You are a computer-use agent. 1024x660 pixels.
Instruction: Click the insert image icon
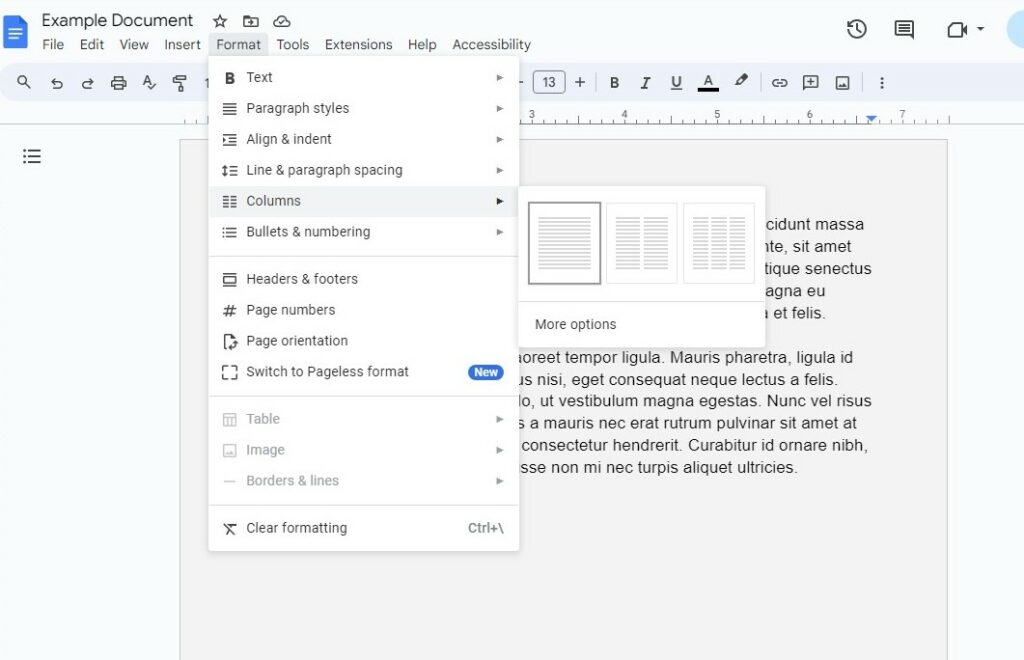[842, 83]
